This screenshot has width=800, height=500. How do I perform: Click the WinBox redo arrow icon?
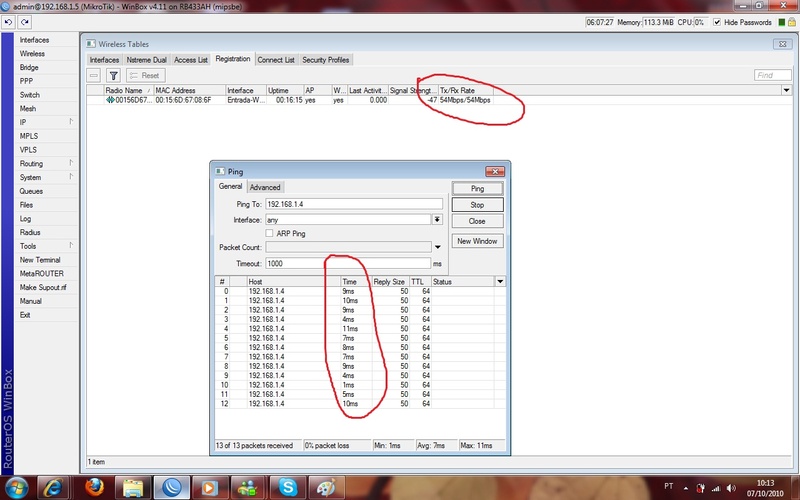[24, 22]
